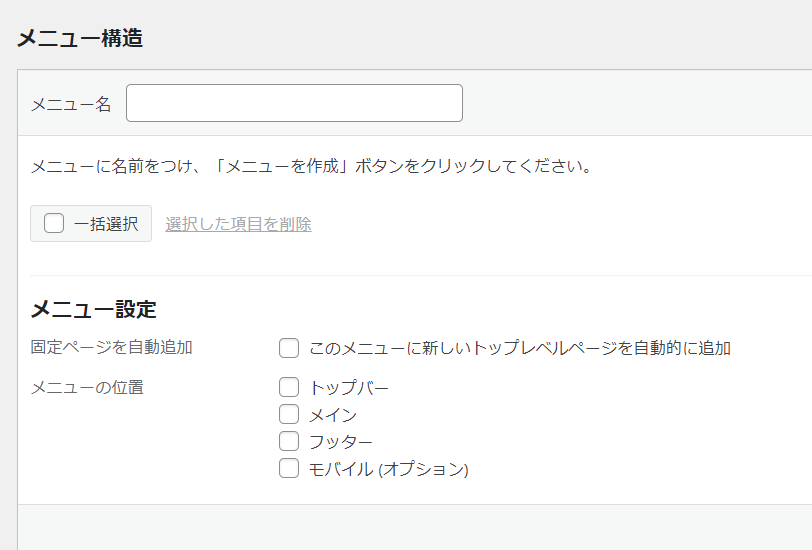Screen dimensions: 812x550
Task: Check the モバイル (オプション) checkbox
Action: point(289,468)
